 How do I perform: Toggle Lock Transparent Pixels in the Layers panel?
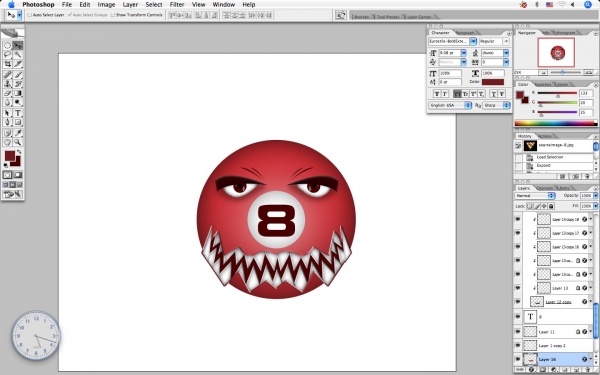click(530, 206)
